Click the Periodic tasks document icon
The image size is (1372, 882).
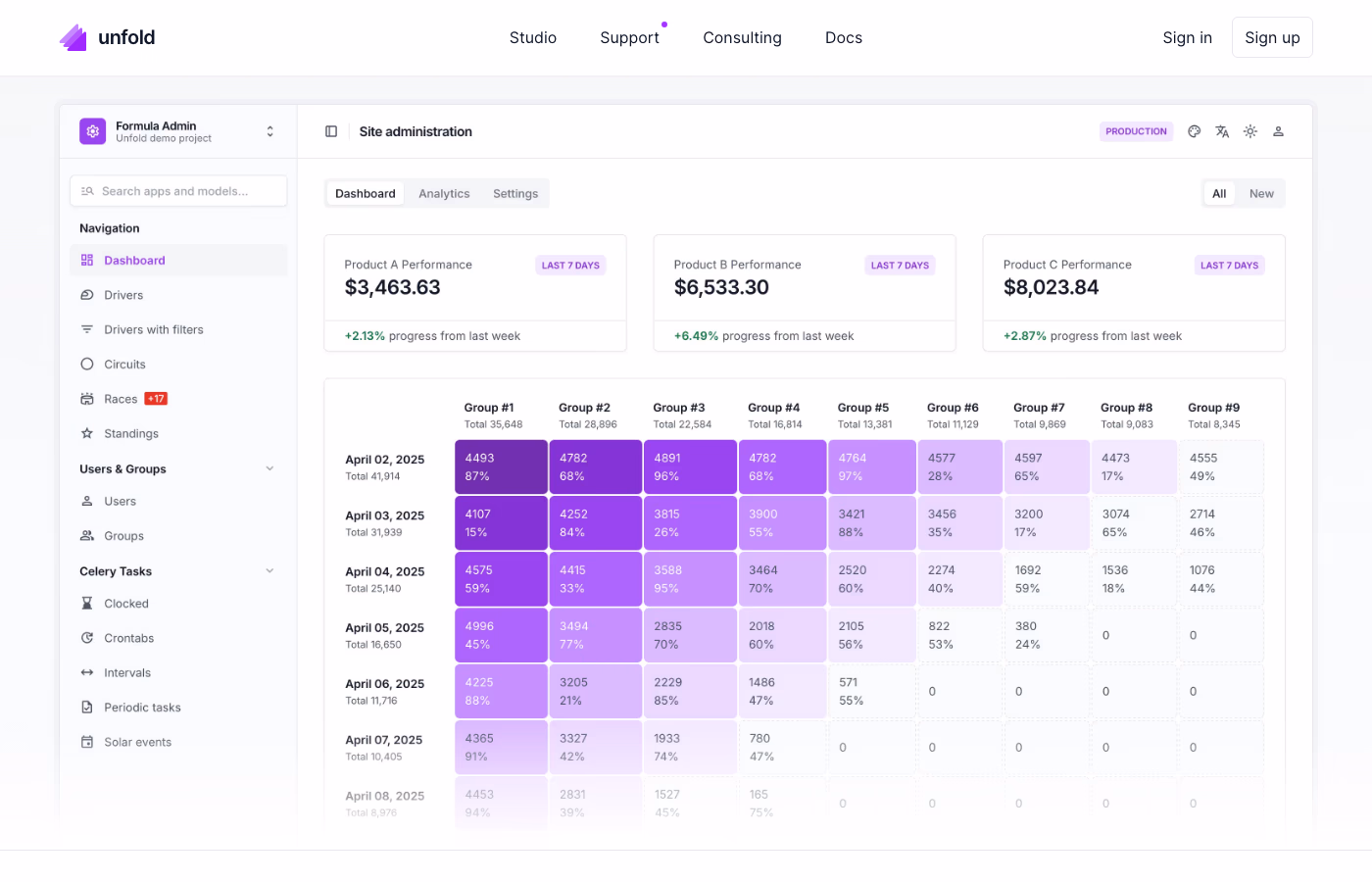coord(87,708)
